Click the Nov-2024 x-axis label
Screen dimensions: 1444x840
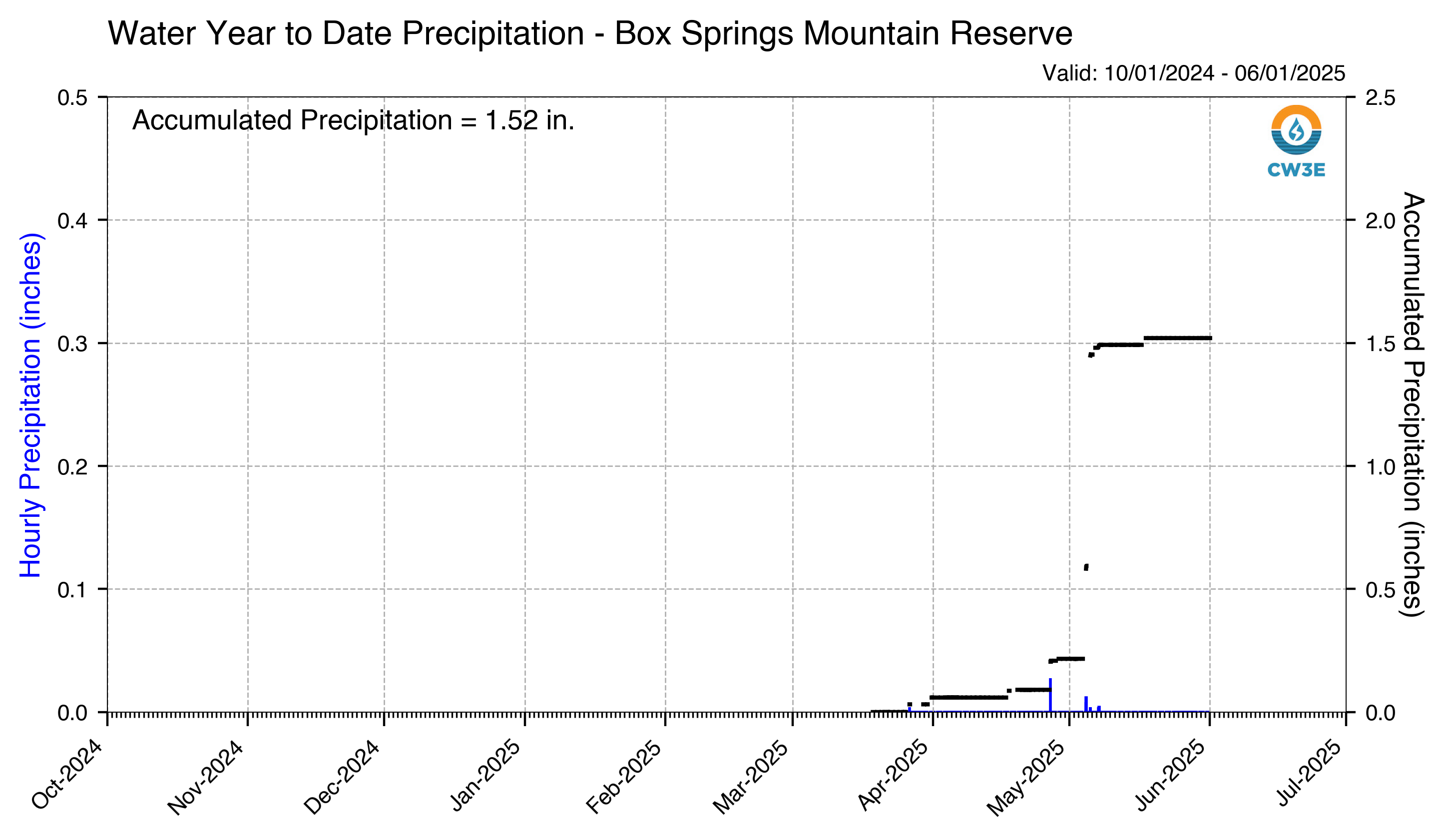[x=206, y=777]
